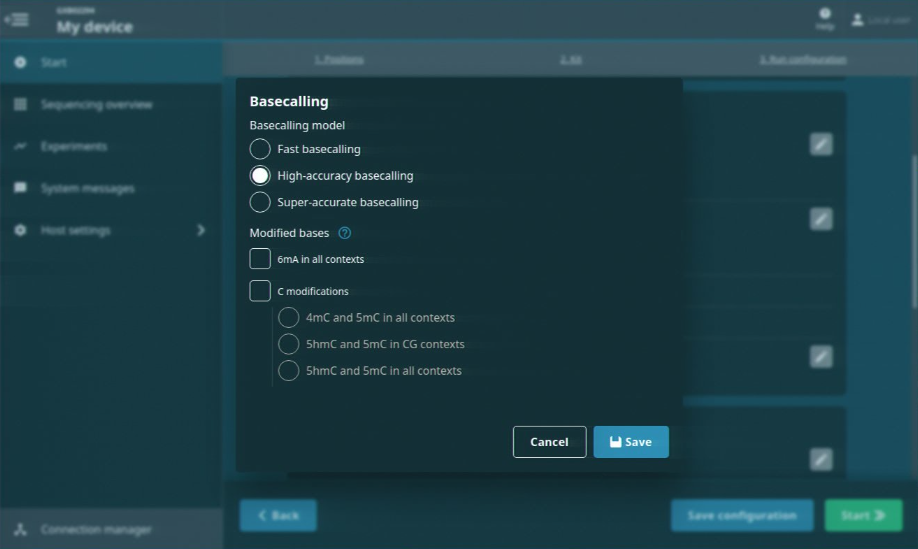Save the basecalling settings

(x=631, y=442)
